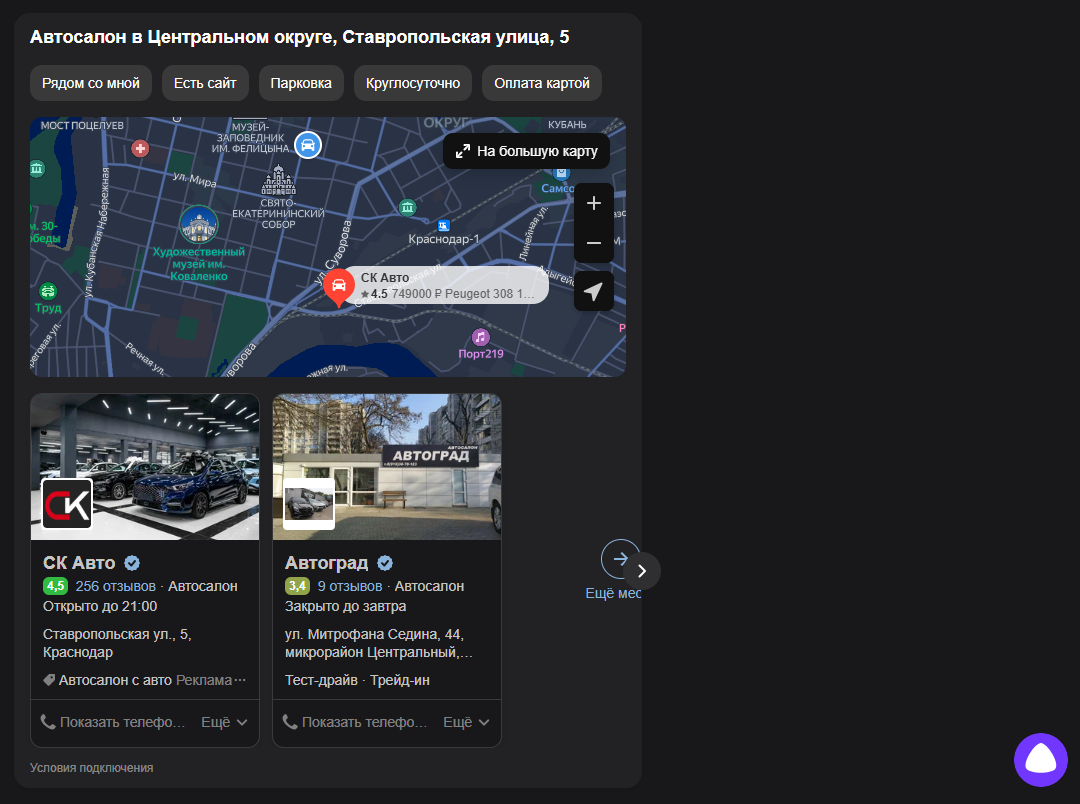Filter results by Рядом со мной
The width and height of the screenshot is (1080, 804).
point(91,83)
